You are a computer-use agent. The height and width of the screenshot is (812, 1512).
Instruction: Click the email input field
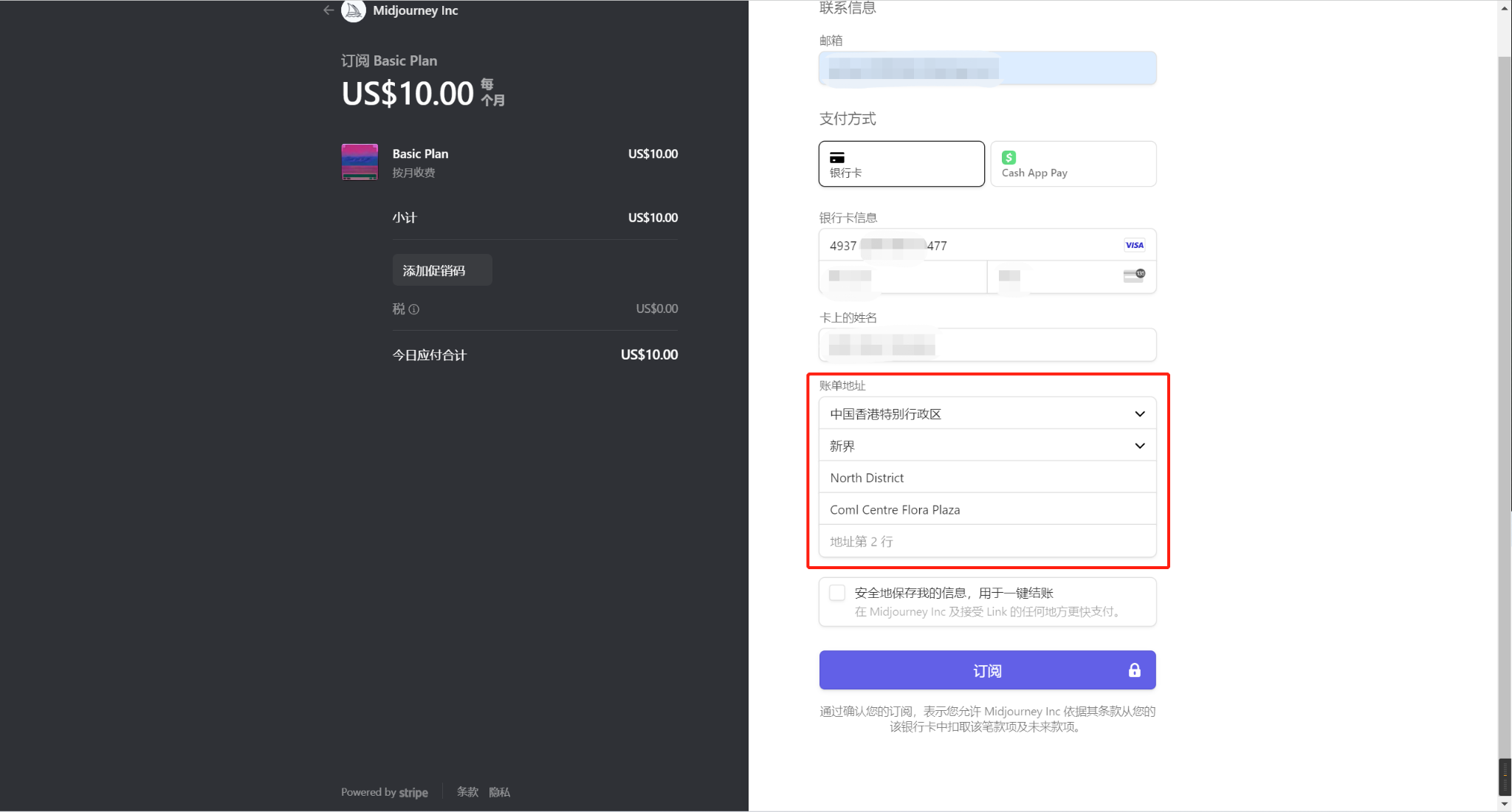click(988, 69)
